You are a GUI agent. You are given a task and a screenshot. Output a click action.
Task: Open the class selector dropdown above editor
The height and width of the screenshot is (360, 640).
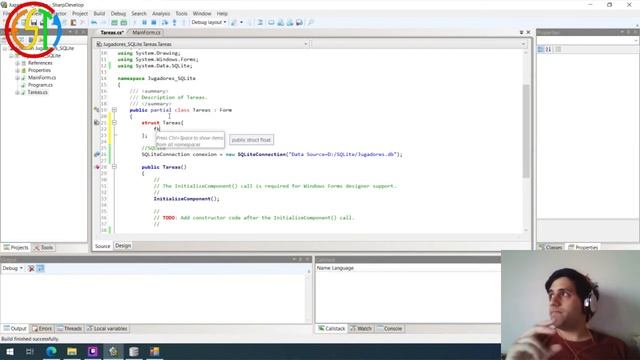(305, 44)
